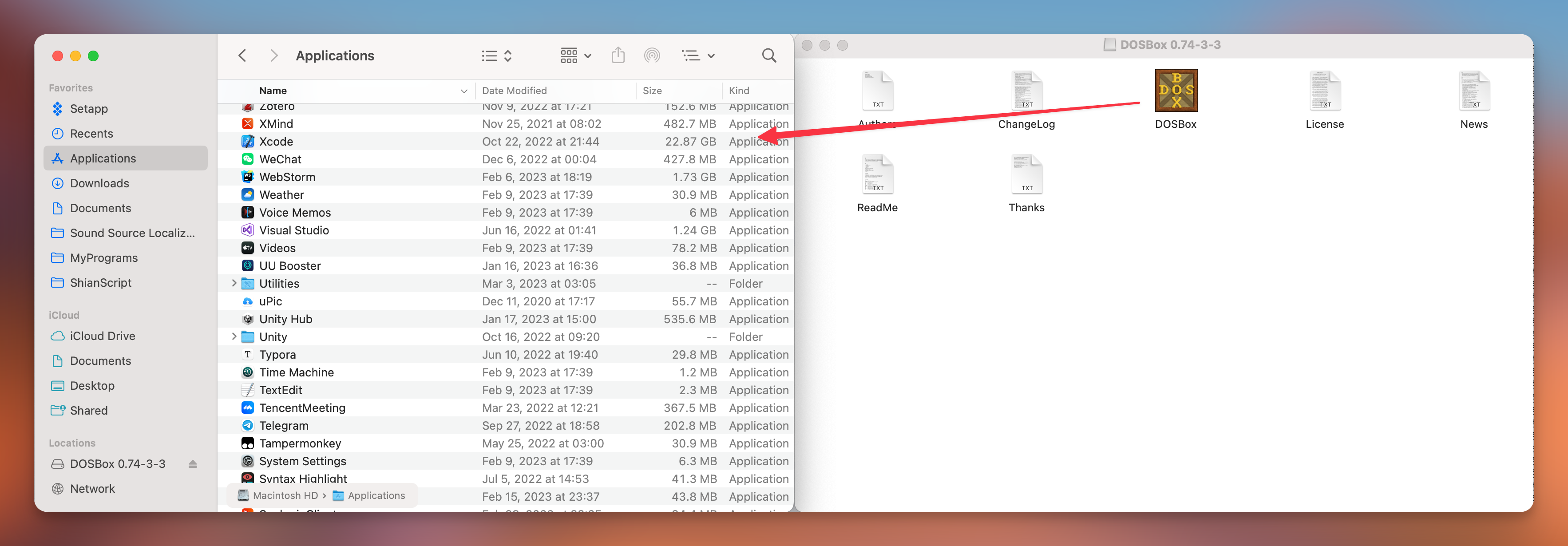Click the TextEdit app icon

248,390
